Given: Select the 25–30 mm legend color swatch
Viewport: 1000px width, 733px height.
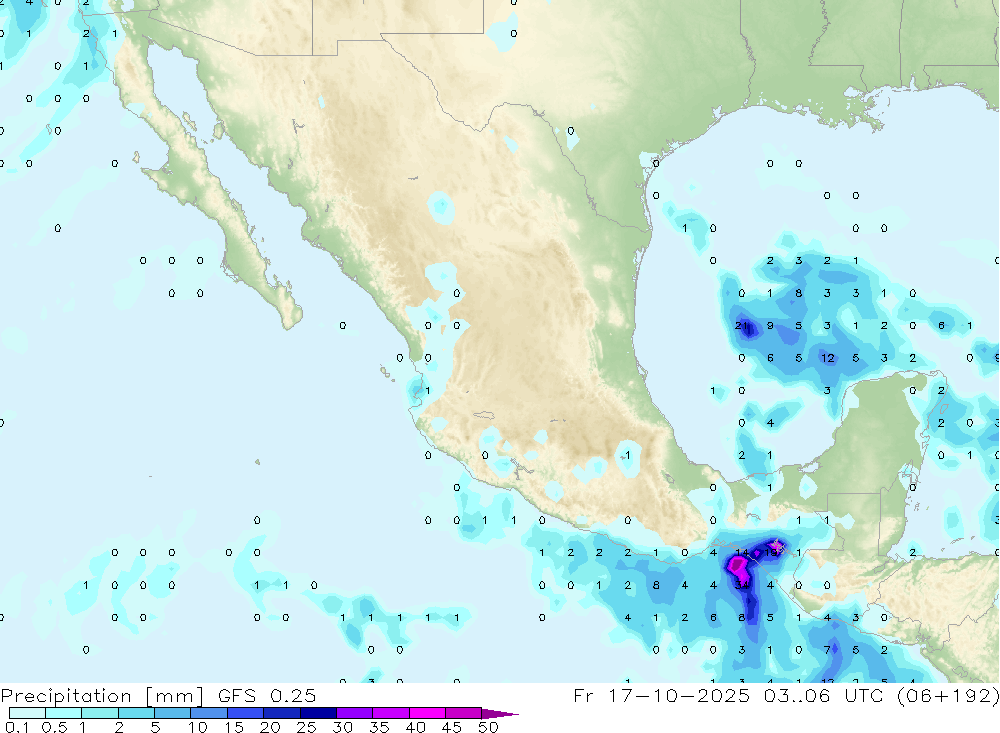Looking at the screenshot, I should click(318, 713).
